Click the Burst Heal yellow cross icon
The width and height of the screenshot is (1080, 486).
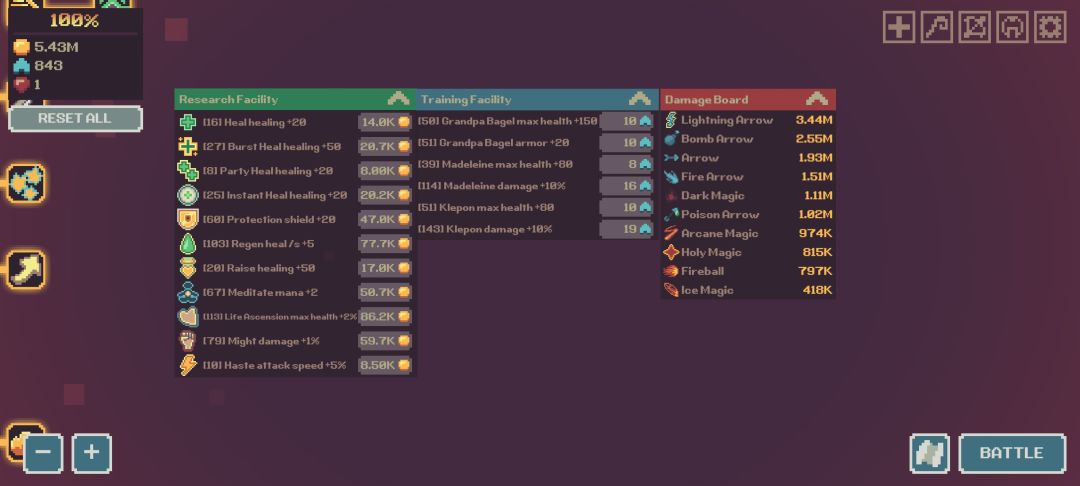pyautogui.click(x=188, y=147)
